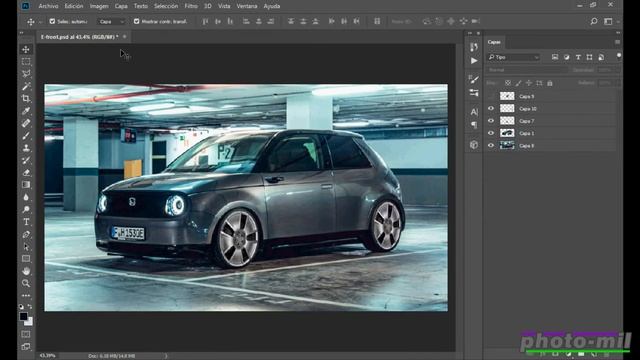Filter layers by pixel layers icon

[555, 57]
